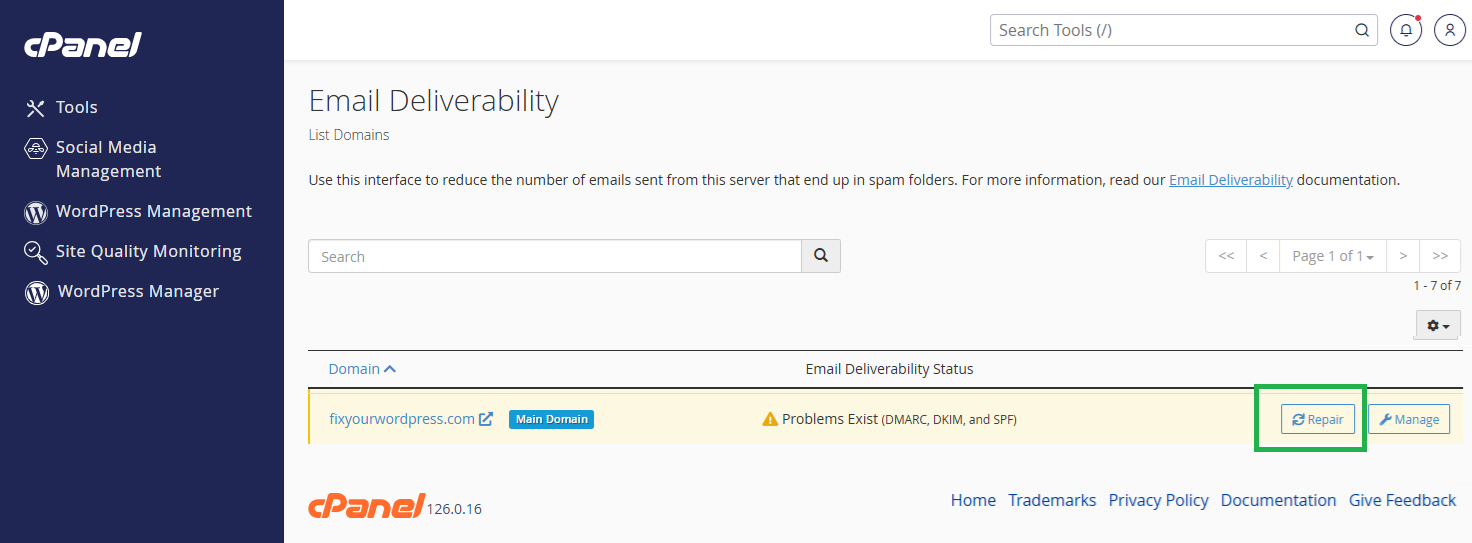Click the Email Deliverability Status column header
Screen dimensions: 1472x543
pyautogui.click(x=889, y=369)
